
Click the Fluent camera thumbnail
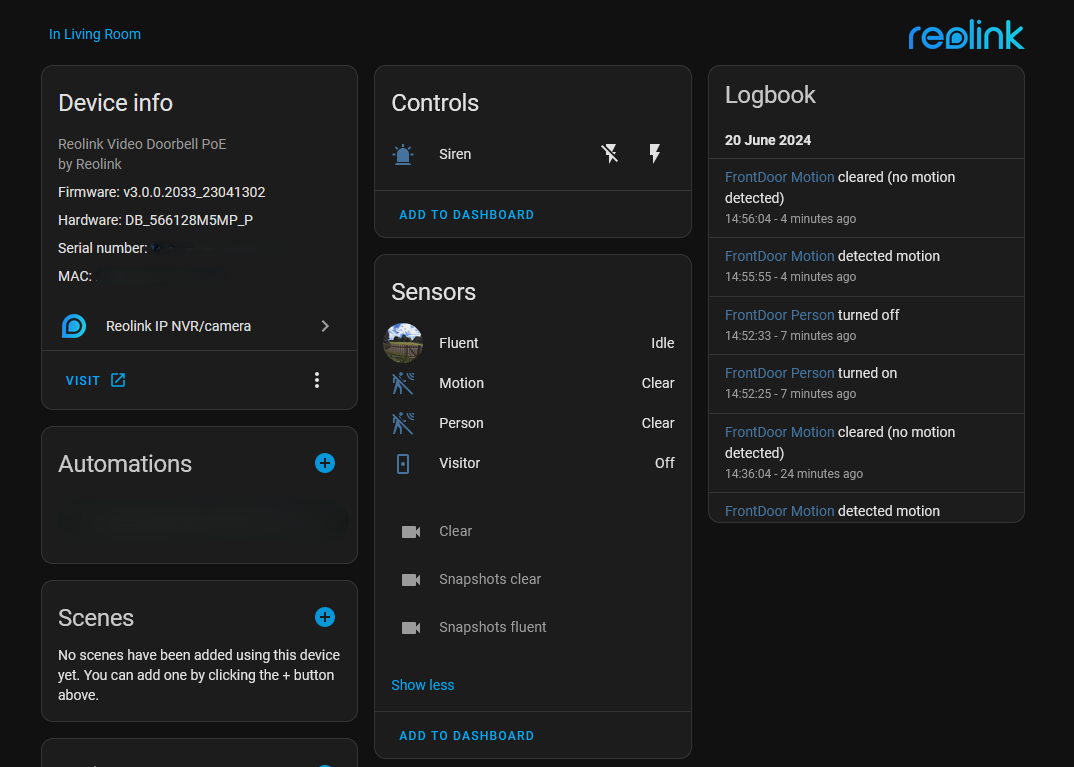pyautogui.click(x=403, y=342)
